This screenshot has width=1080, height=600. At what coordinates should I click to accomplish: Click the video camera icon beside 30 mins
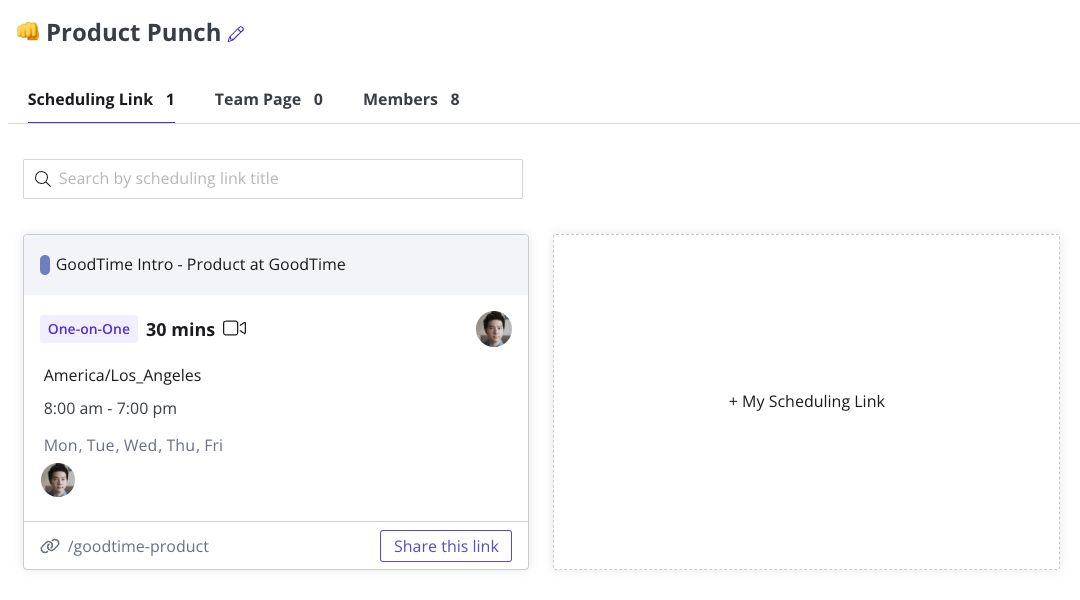point(235,328)
